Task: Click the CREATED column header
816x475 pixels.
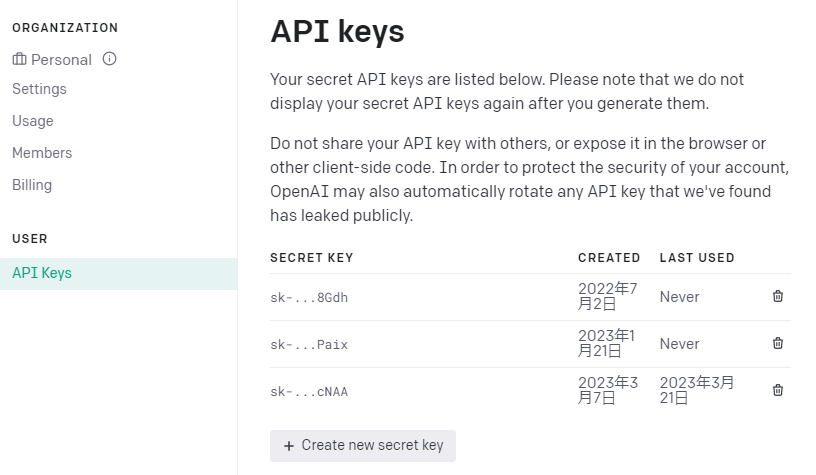Action: [x=609, y=258]
